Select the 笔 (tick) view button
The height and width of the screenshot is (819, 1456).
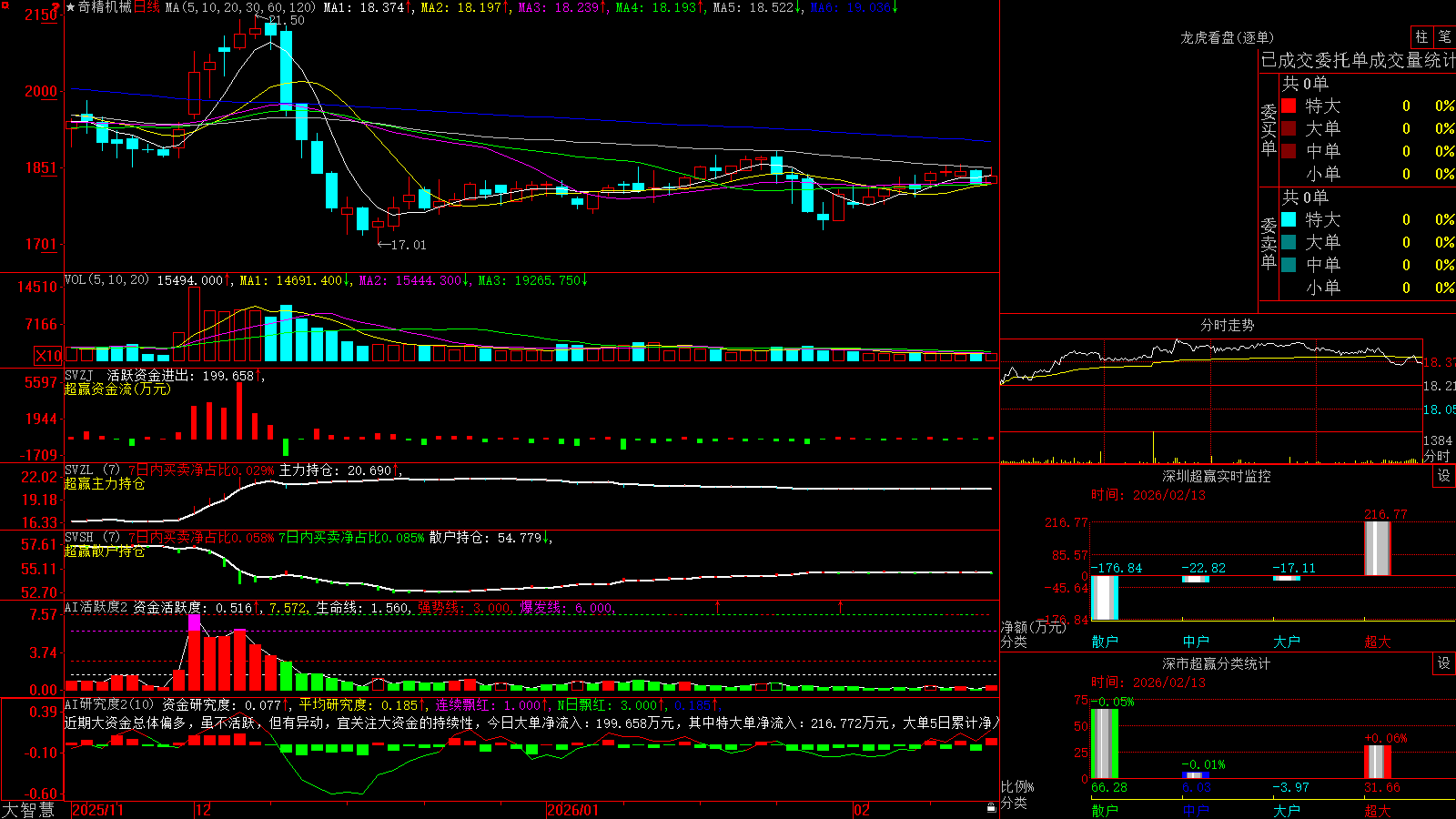tap(1444, 37)
